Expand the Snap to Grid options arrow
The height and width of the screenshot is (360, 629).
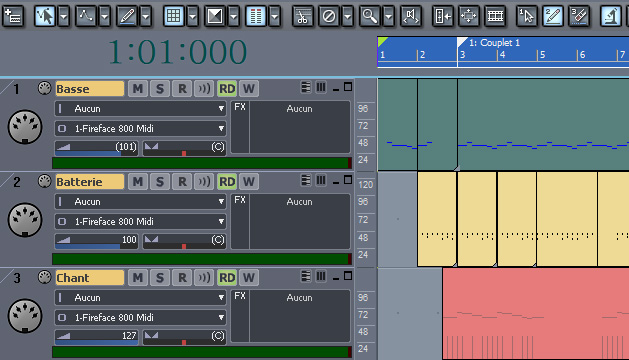(x=193, y=16)
